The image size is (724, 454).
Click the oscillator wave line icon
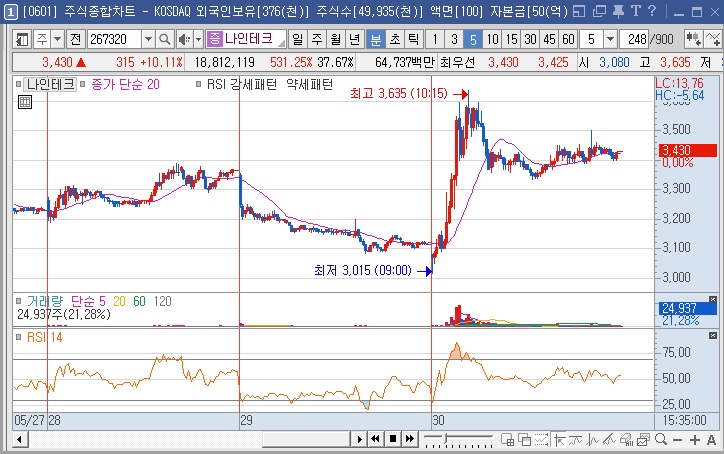(592, 440)
